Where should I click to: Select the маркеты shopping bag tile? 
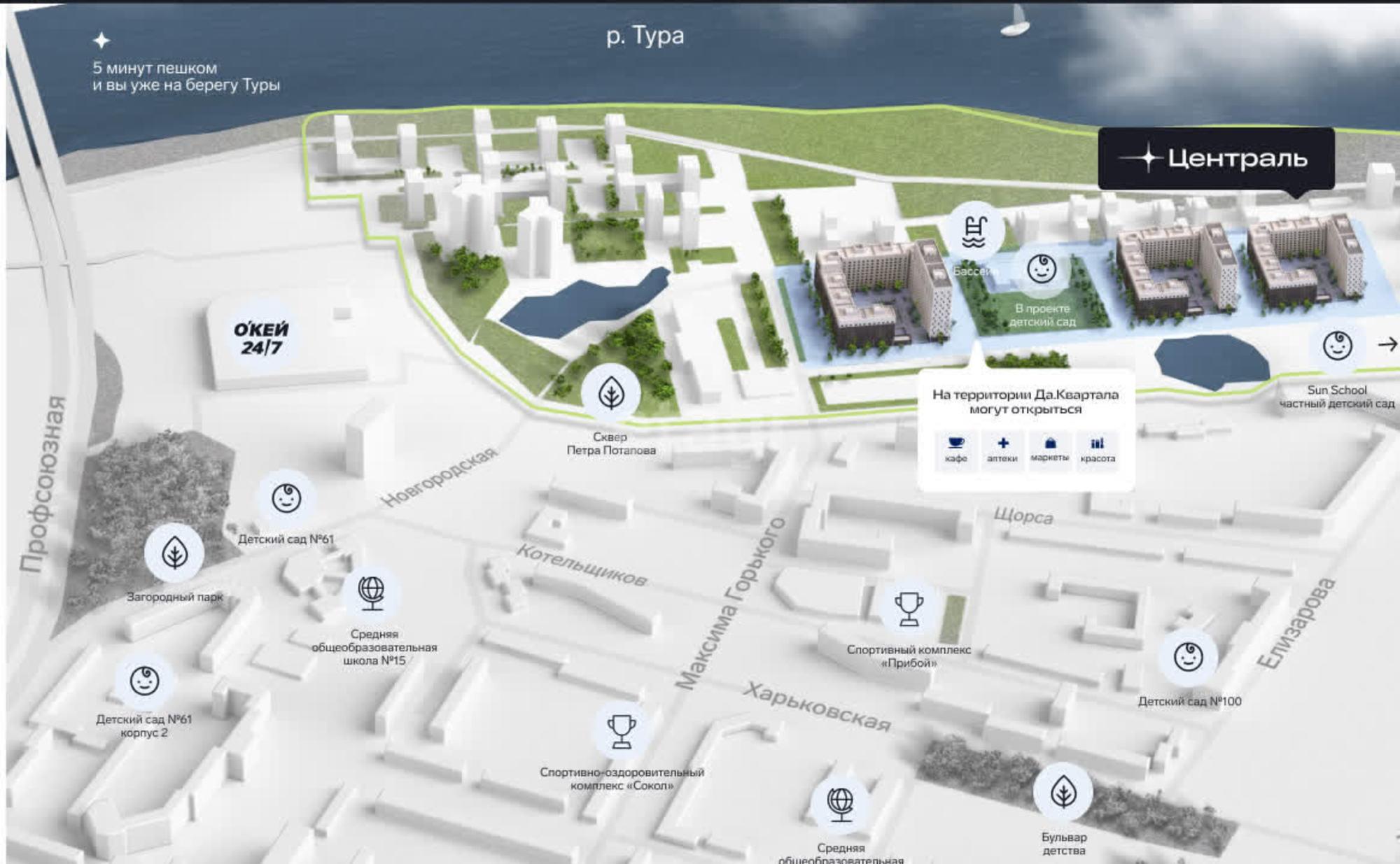coord(1049,450)
